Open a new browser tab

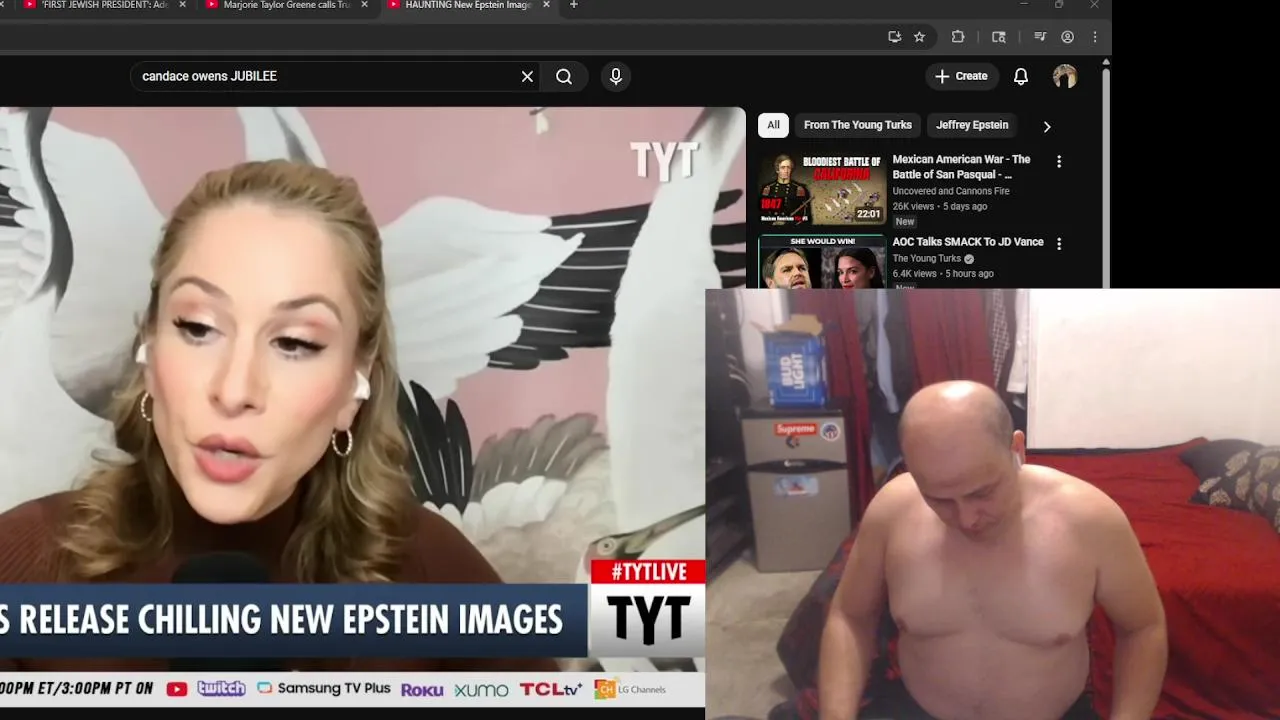click(x=573, y=5)
